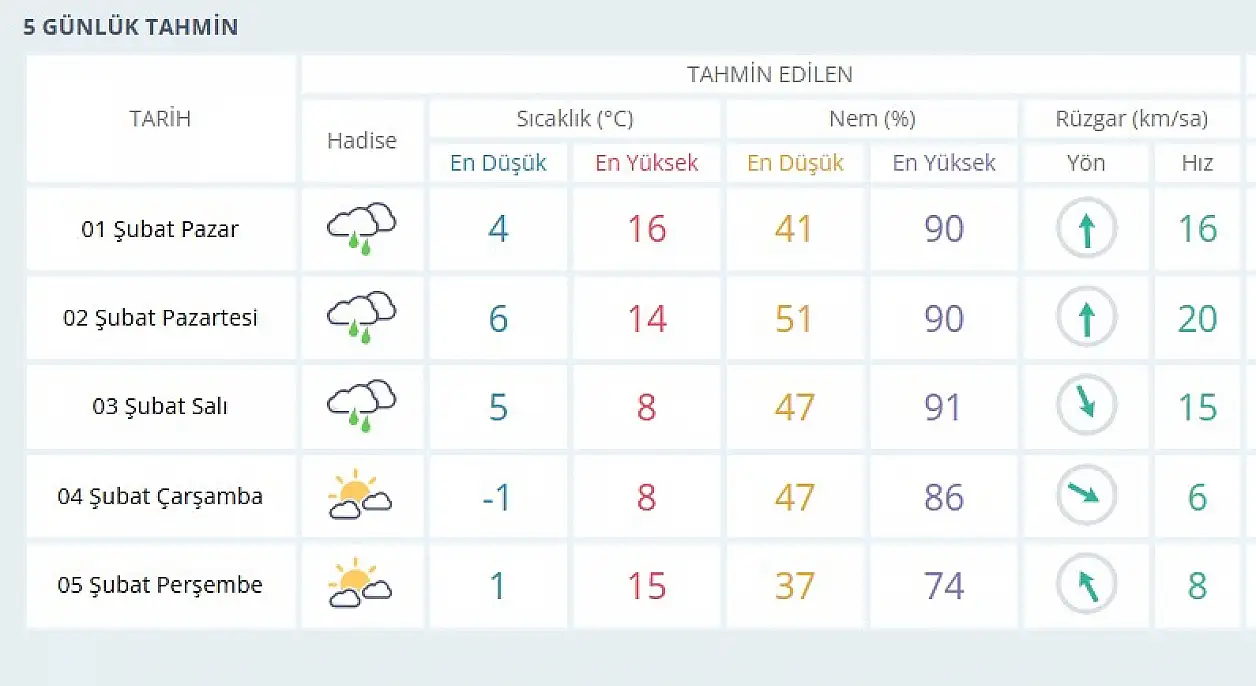Click the 5 GÜNLÜK TAHMİN heading

(131, 27)
